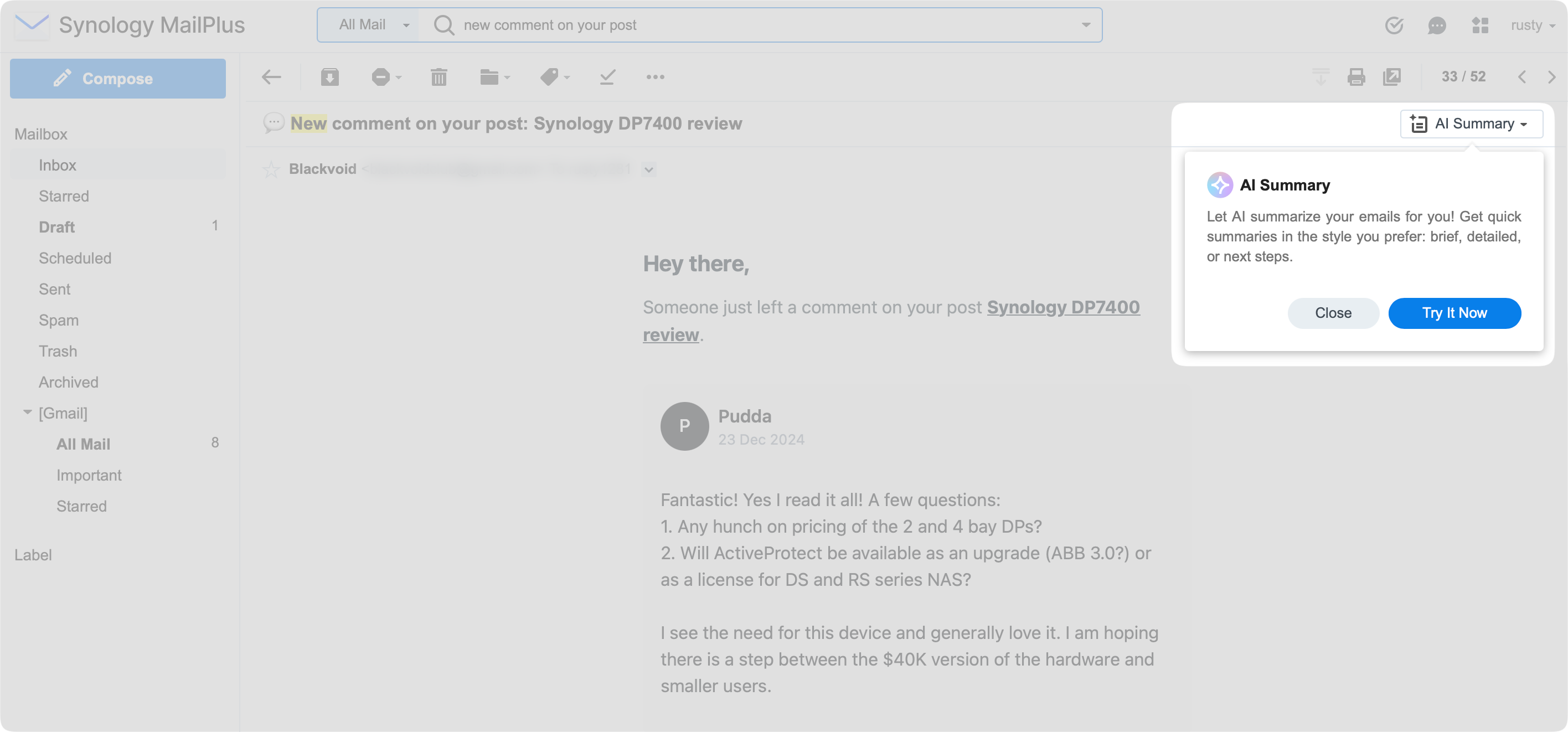Expand the All Mail search scope dropdown

point(373,25)
